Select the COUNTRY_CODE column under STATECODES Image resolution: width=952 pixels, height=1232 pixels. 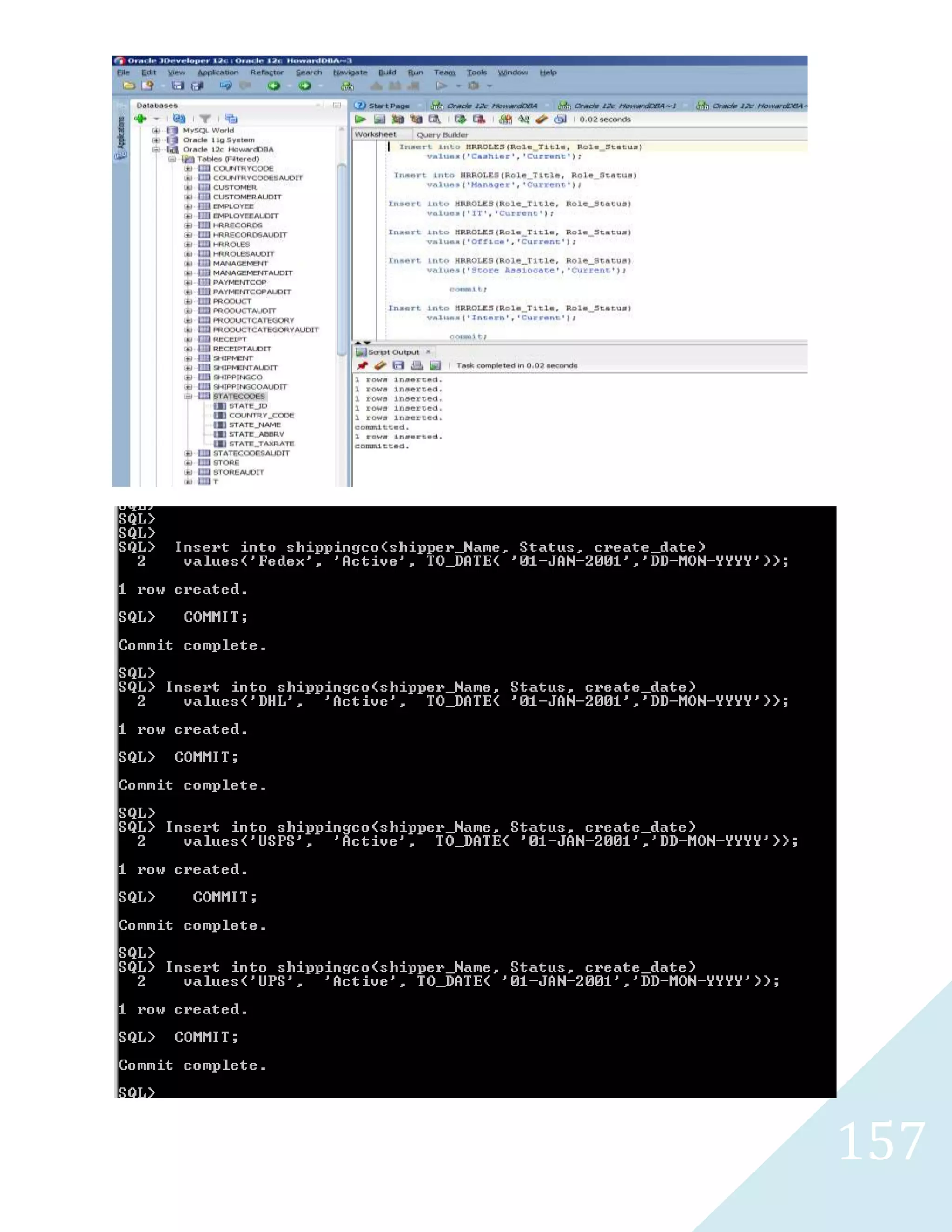tap(261, 415)
